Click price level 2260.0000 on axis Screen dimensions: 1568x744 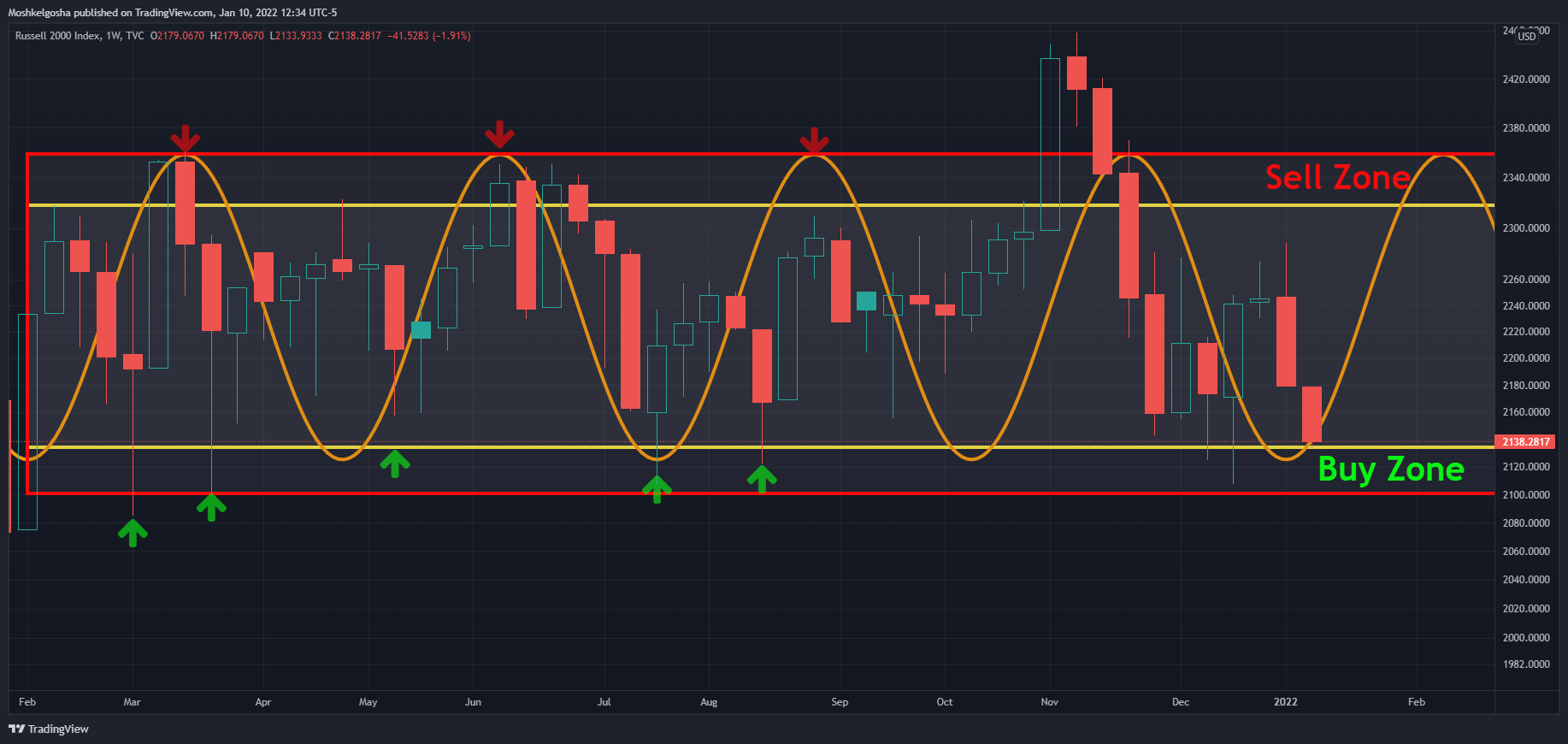(x=1526, y=280)
